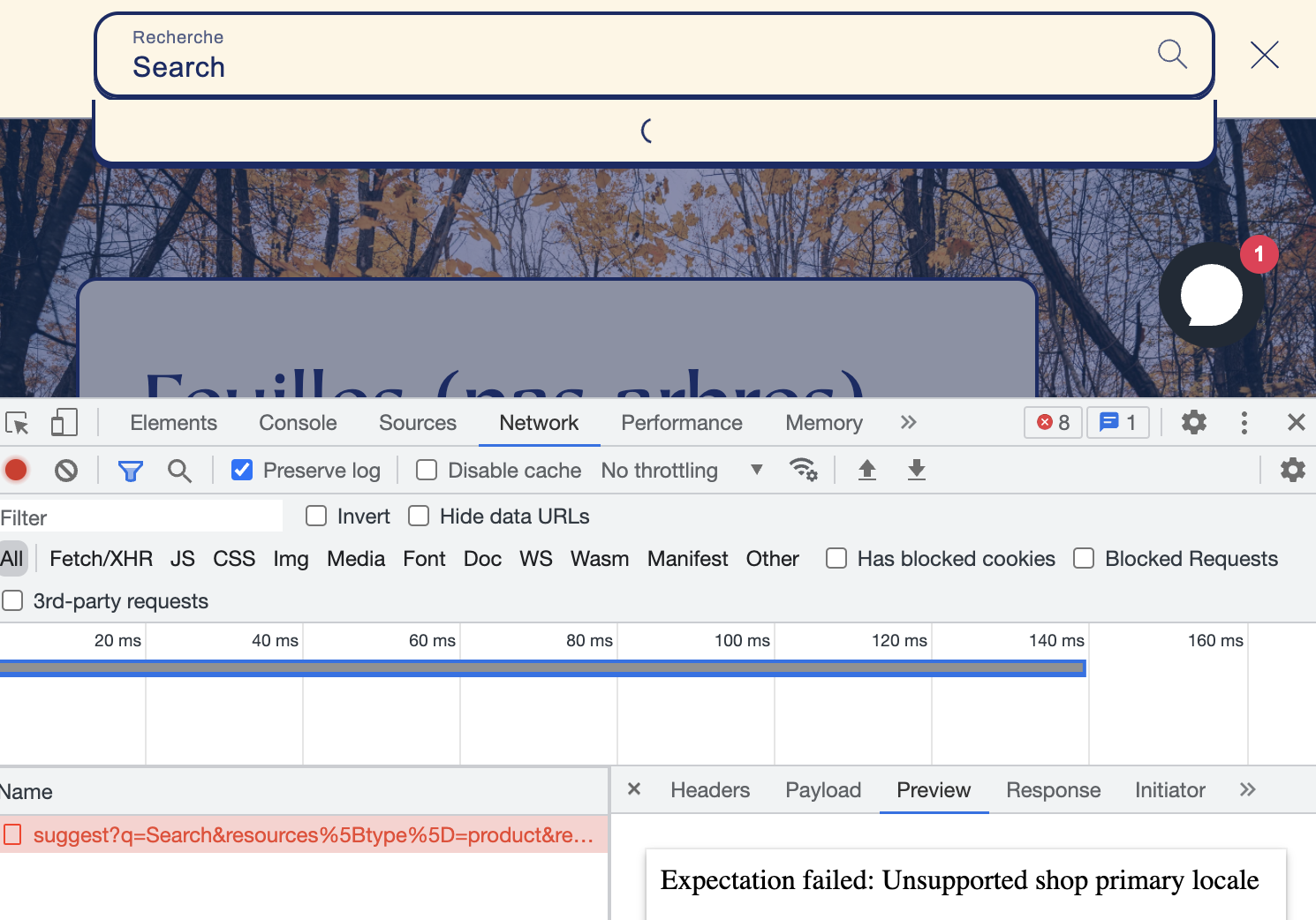The image size is (1316, 920).
Task: Close the DevTools panel
Action: 1296,422
